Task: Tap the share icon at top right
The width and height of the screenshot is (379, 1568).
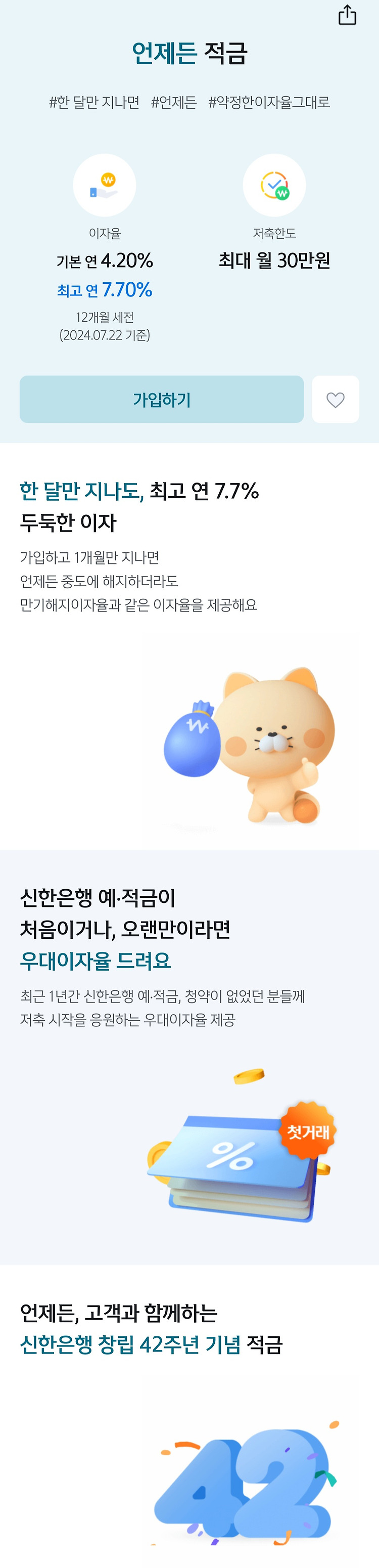Action: coord(347,15)
